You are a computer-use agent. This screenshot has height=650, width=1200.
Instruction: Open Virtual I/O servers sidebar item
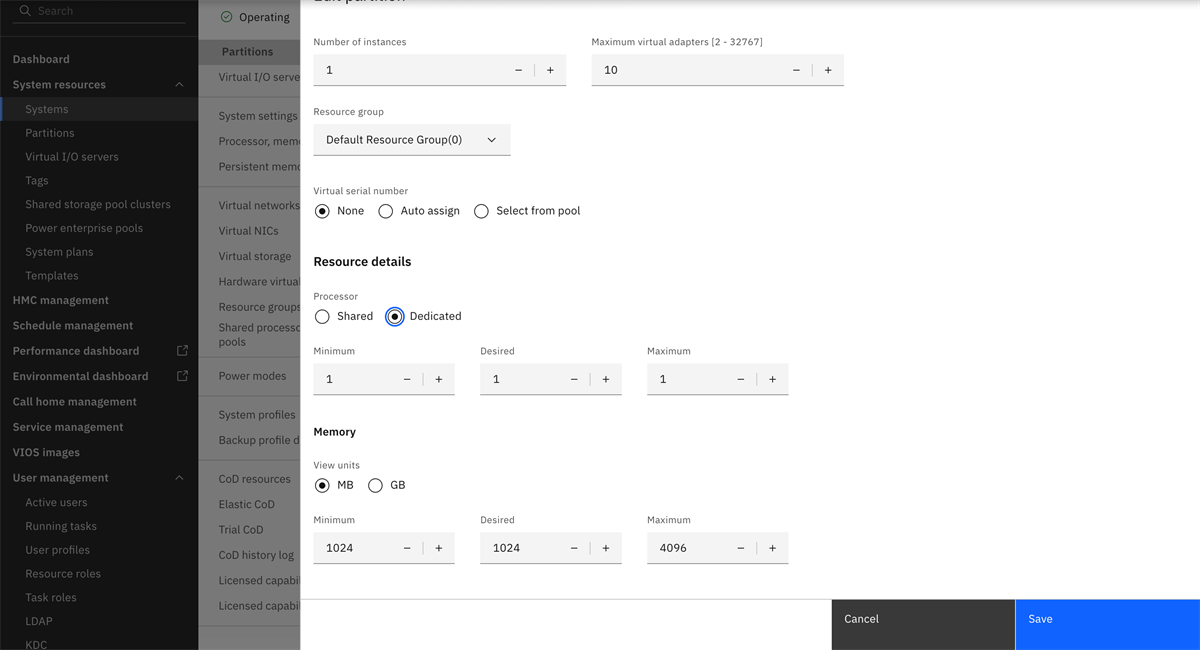[72, 157]
